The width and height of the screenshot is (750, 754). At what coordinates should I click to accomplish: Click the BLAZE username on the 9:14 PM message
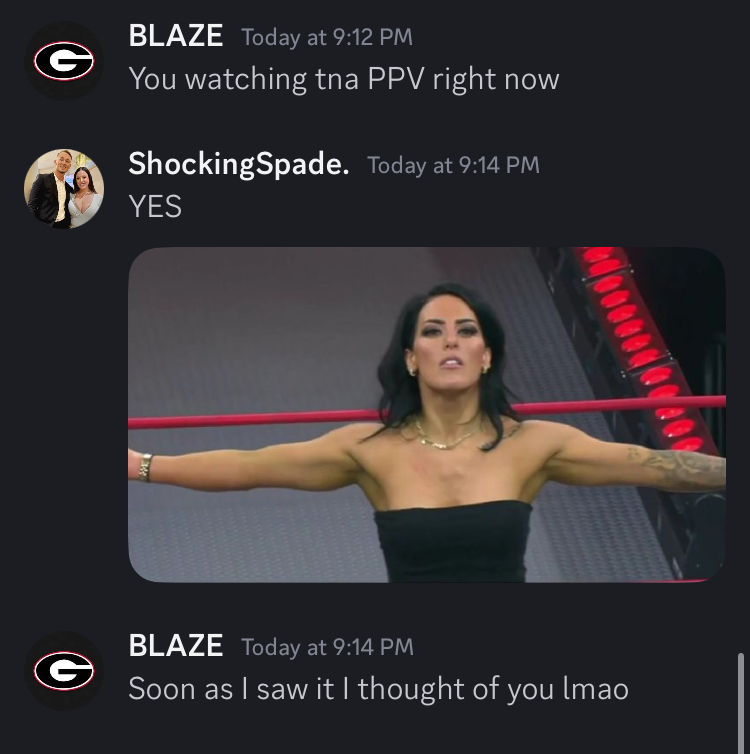click(x=175, y=645)
